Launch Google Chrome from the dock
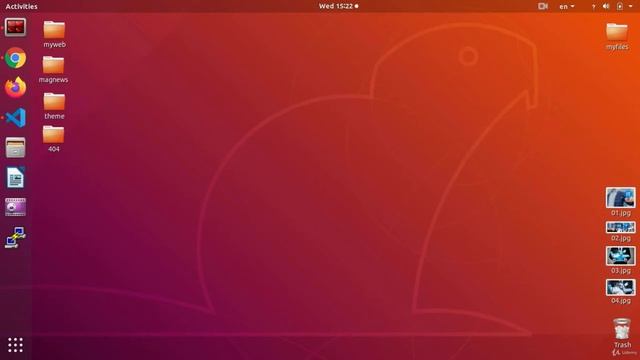This screenshot has width=640, height=360. coord(16,58)
